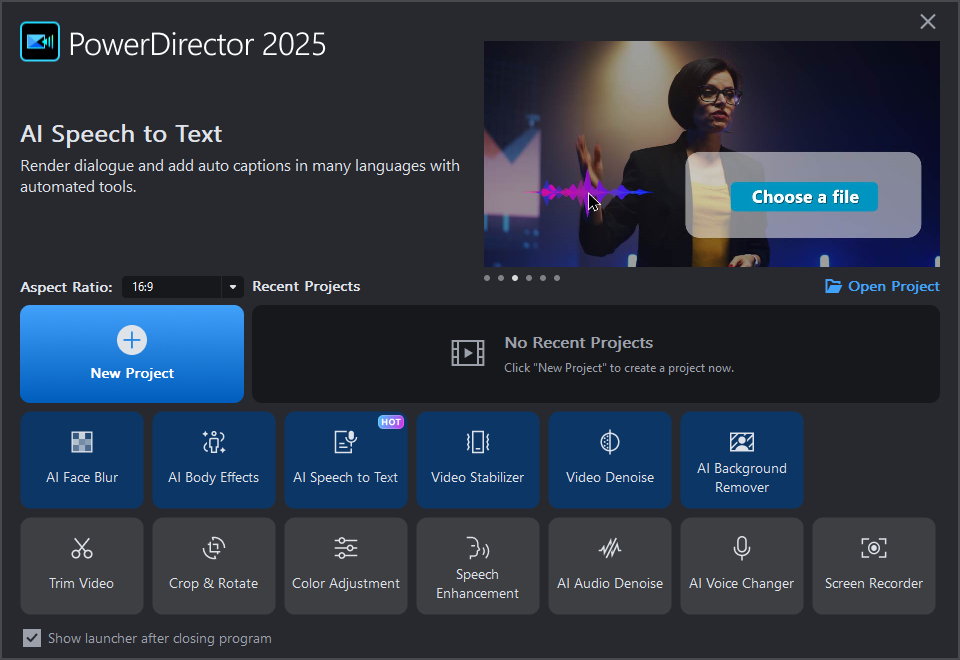Screen dimensions: 960x660
Task: Open Color Adjustment
Action: click(x=346, y=566)
